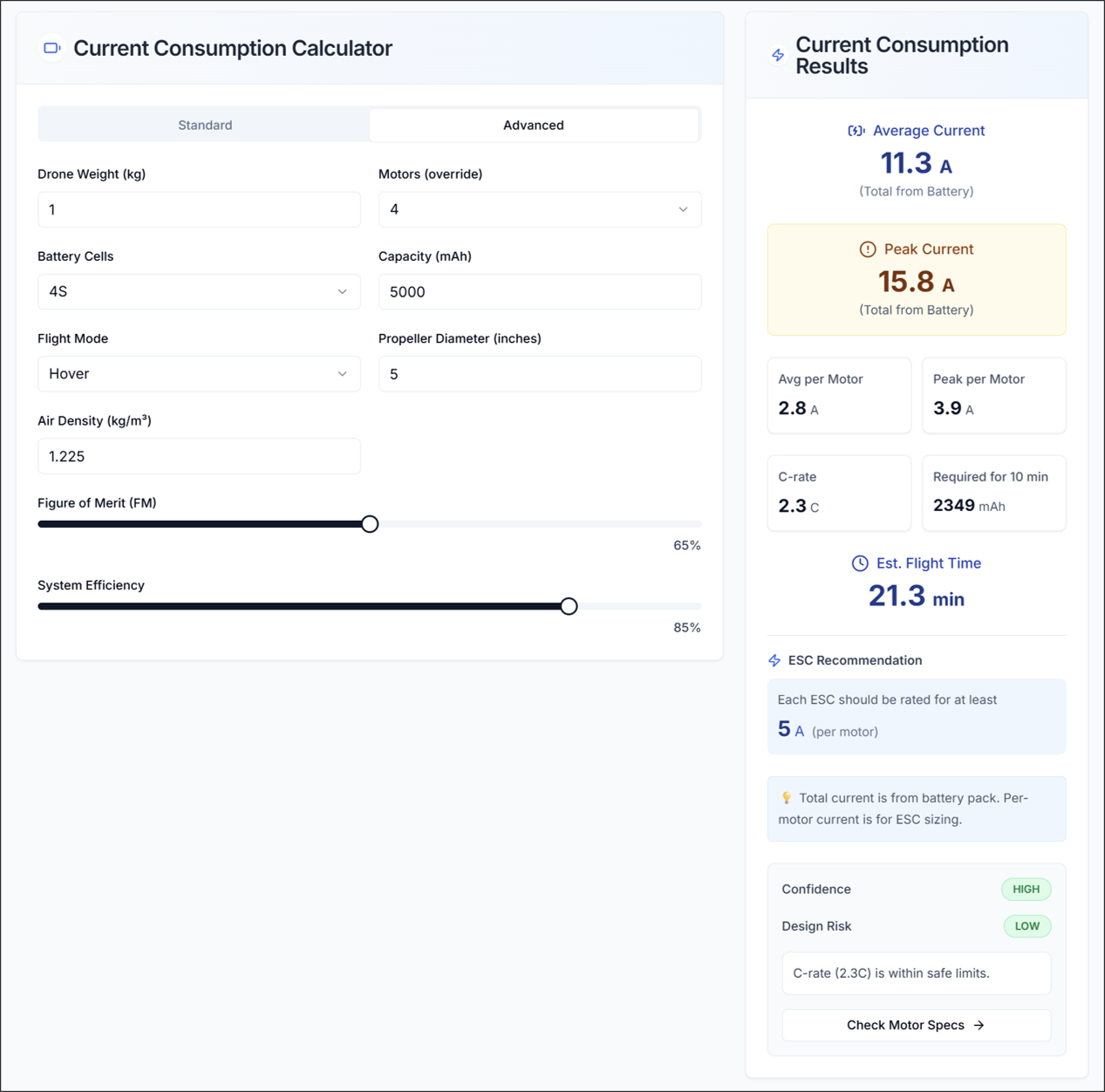The height and width of the screenshot is (1092, 1105).
Task: Click the calculator icon in the header
Action: (51, 48)
